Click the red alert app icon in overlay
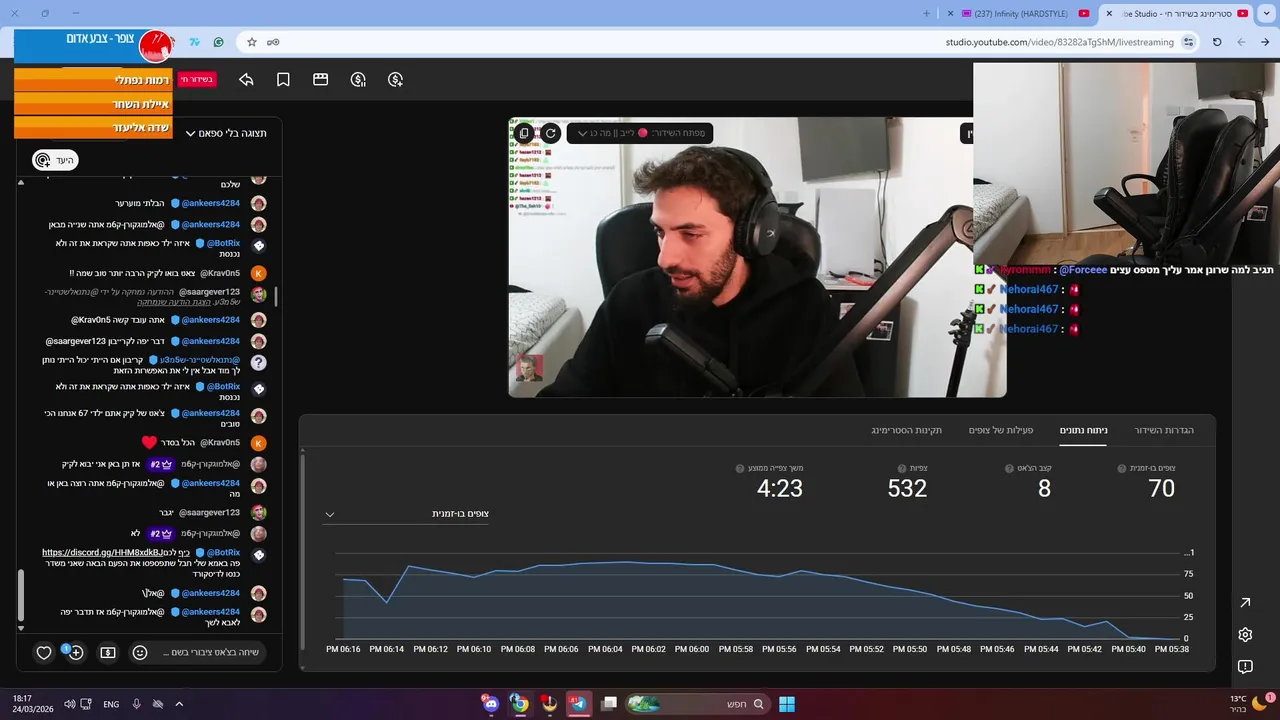This screenshot has width=1280, height=720. (x=156, y=46)
